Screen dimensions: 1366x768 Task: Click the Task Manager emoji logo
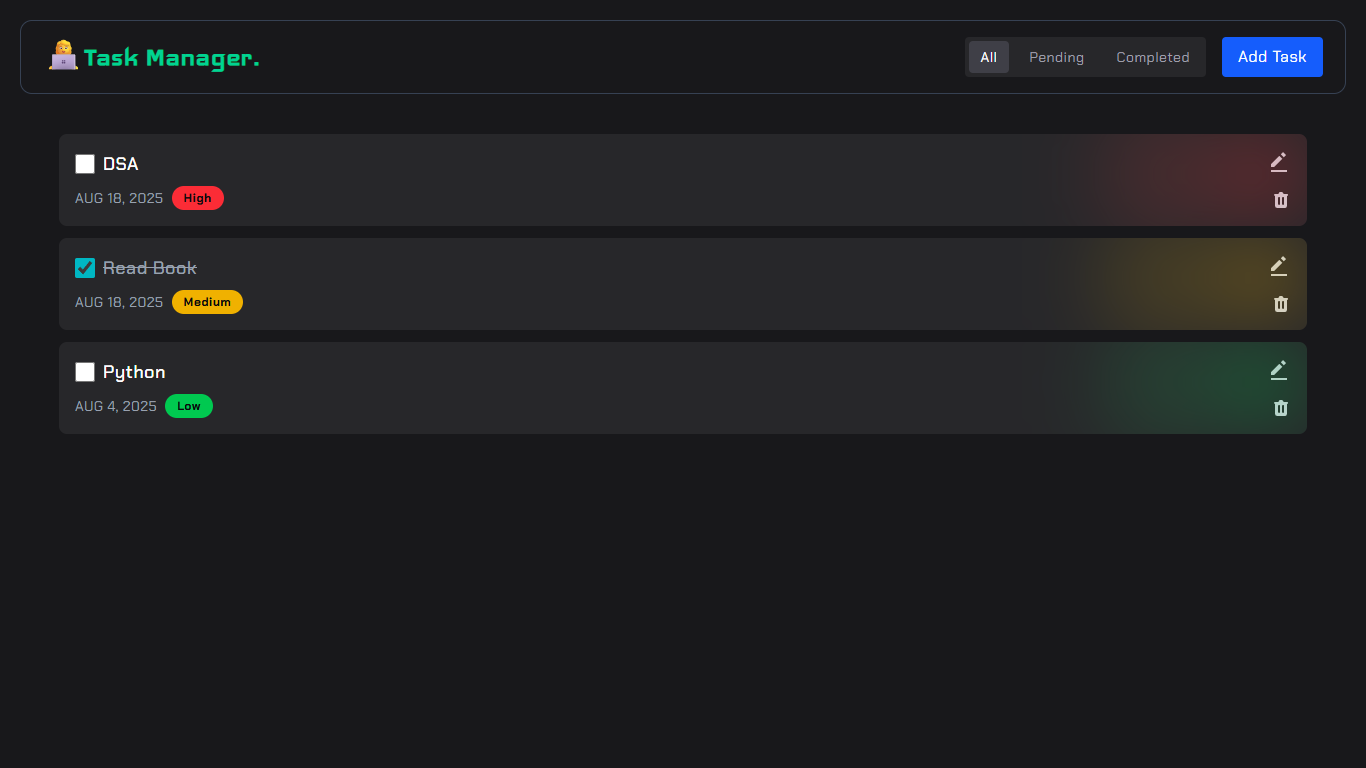click(63, 56)
